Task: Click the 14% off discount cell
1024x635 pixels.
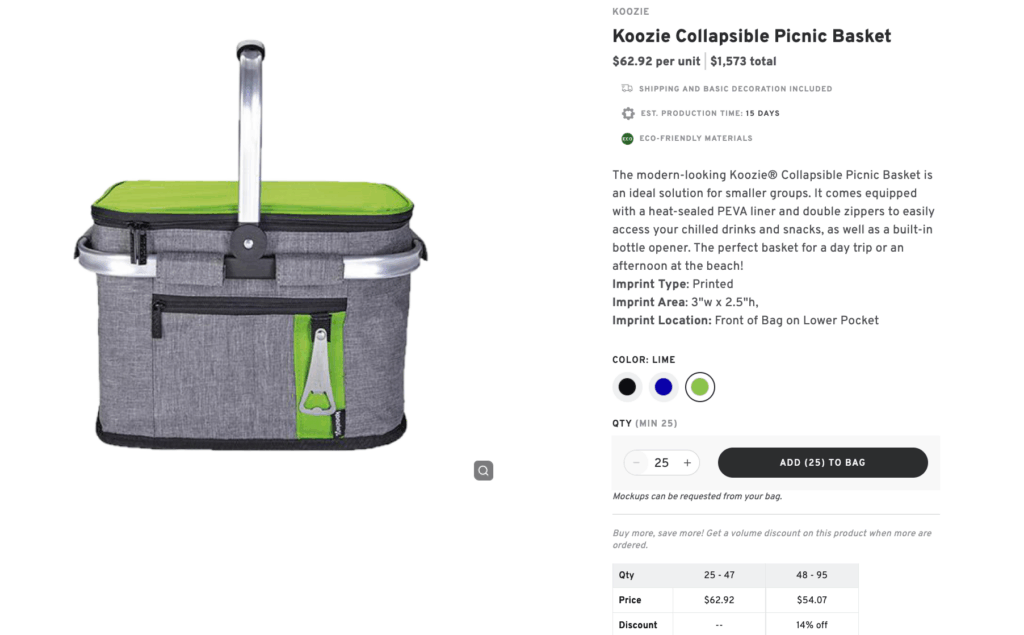Action: coord(811,624)
